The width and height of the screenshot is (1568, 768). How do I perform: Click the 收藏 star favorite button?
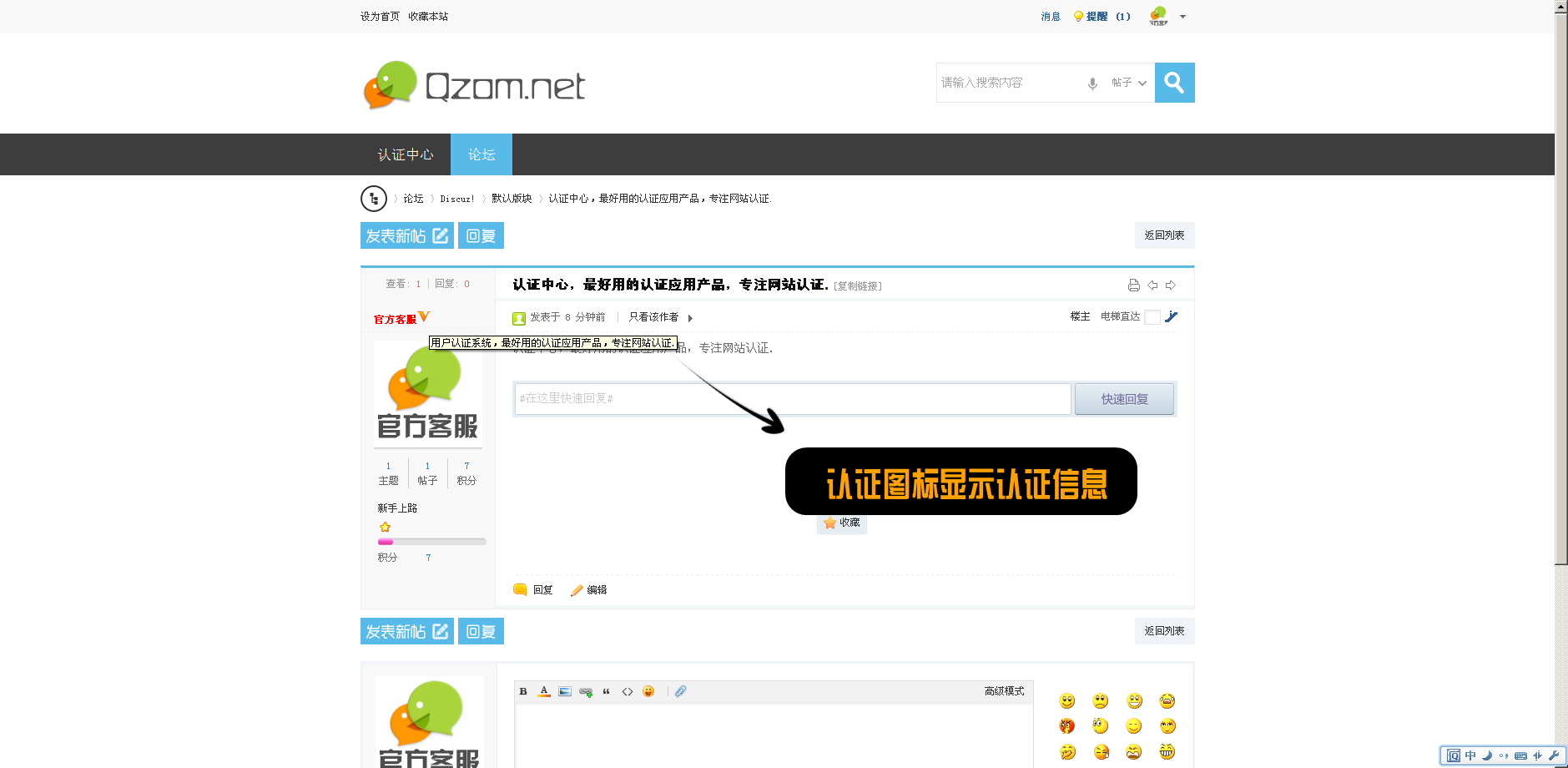click(842, 523)
